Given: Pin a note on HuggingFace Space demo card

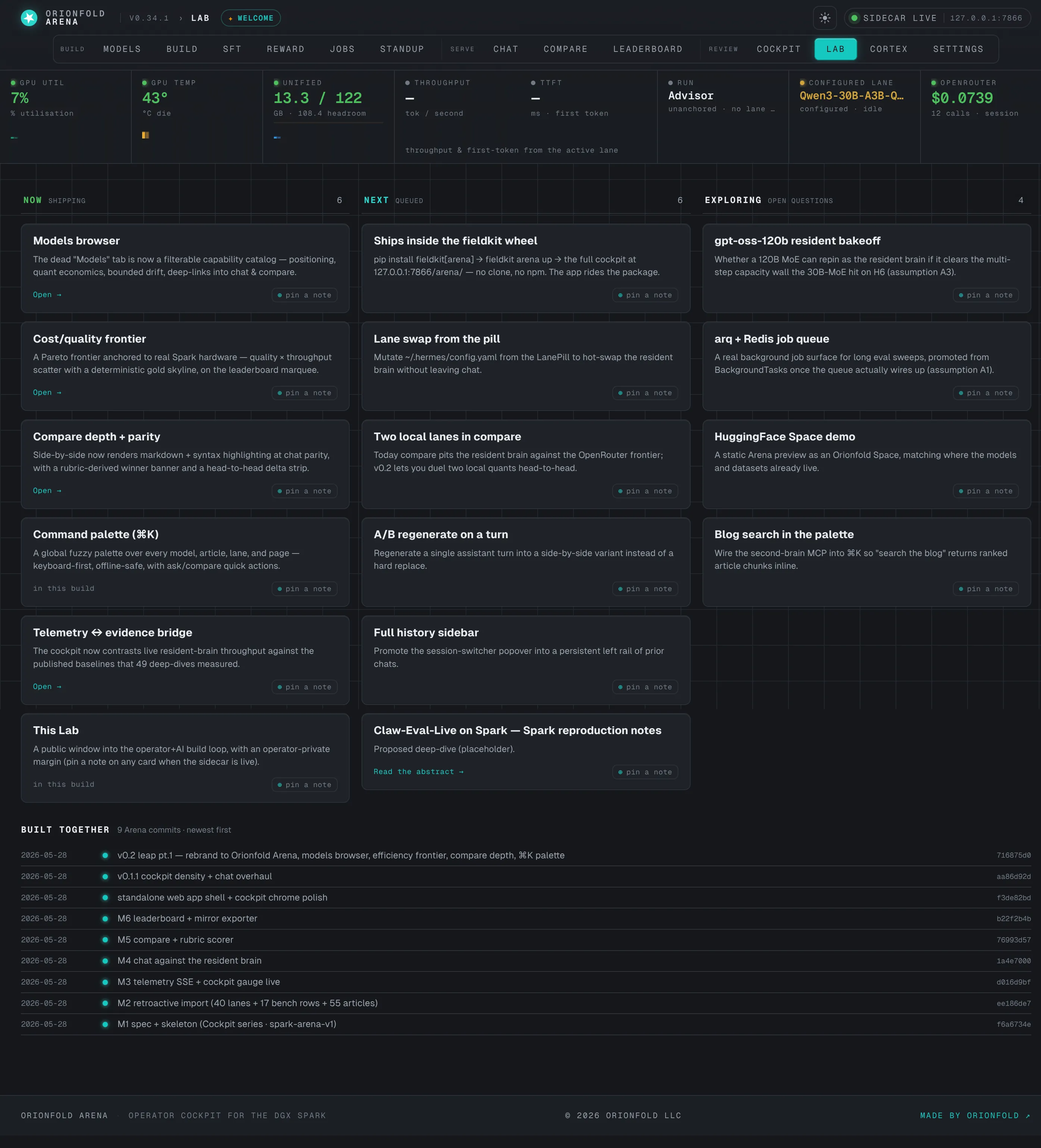Looking at the screenshot, I should click(986, 491).
